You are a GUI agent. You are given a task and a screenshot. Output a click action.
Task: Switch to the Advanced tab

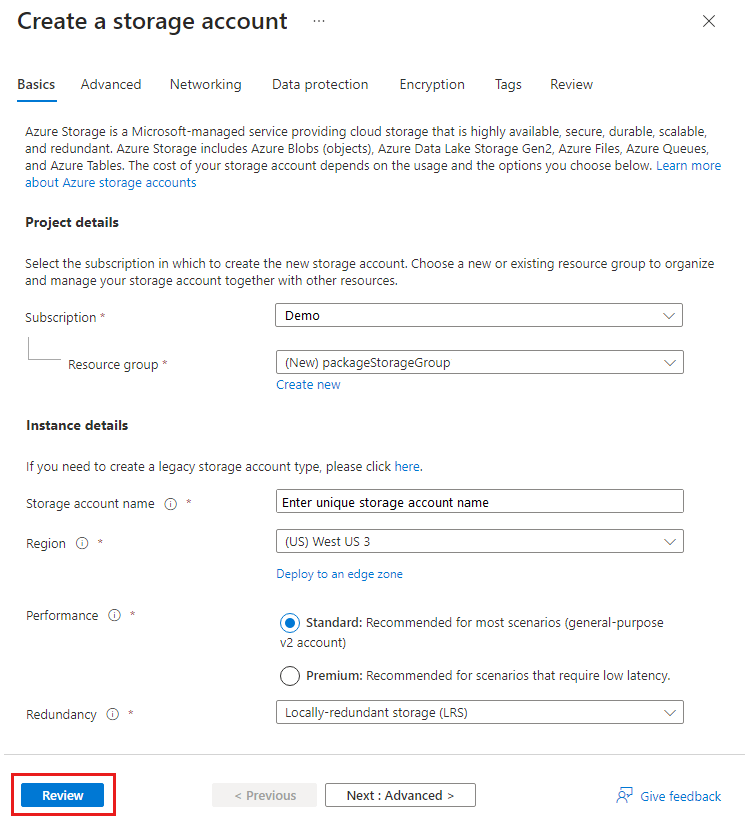111,85
